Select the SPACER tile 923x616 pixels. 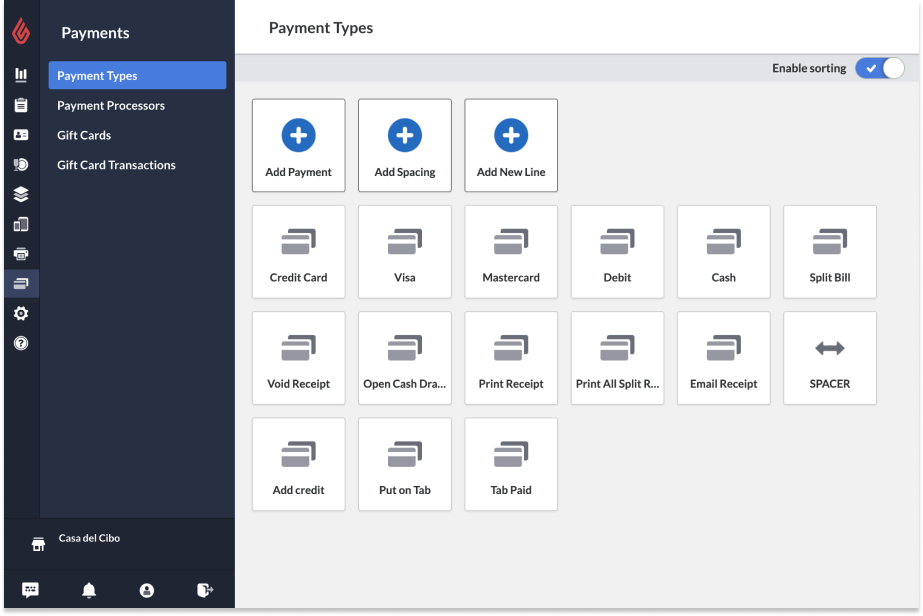click(x=830, y=358)
